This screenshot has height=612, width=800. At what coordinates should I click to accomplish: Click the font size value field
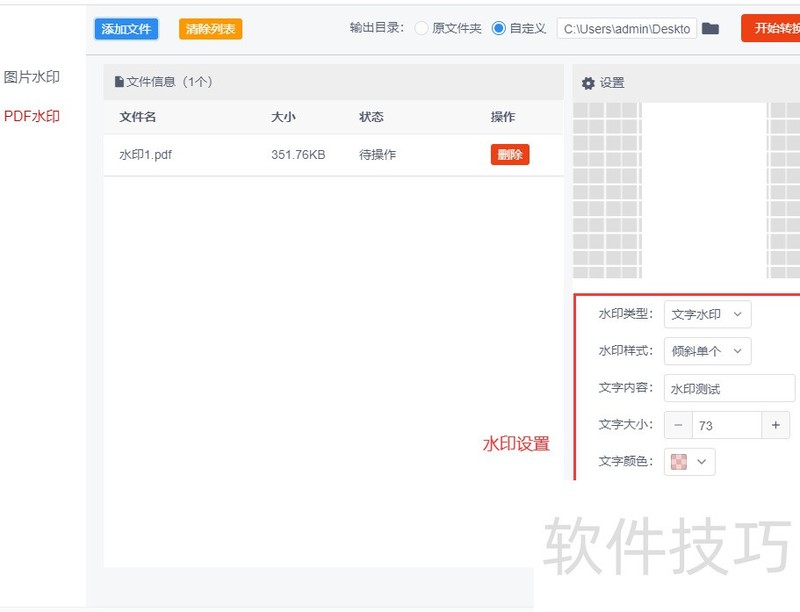coord(726,425)
